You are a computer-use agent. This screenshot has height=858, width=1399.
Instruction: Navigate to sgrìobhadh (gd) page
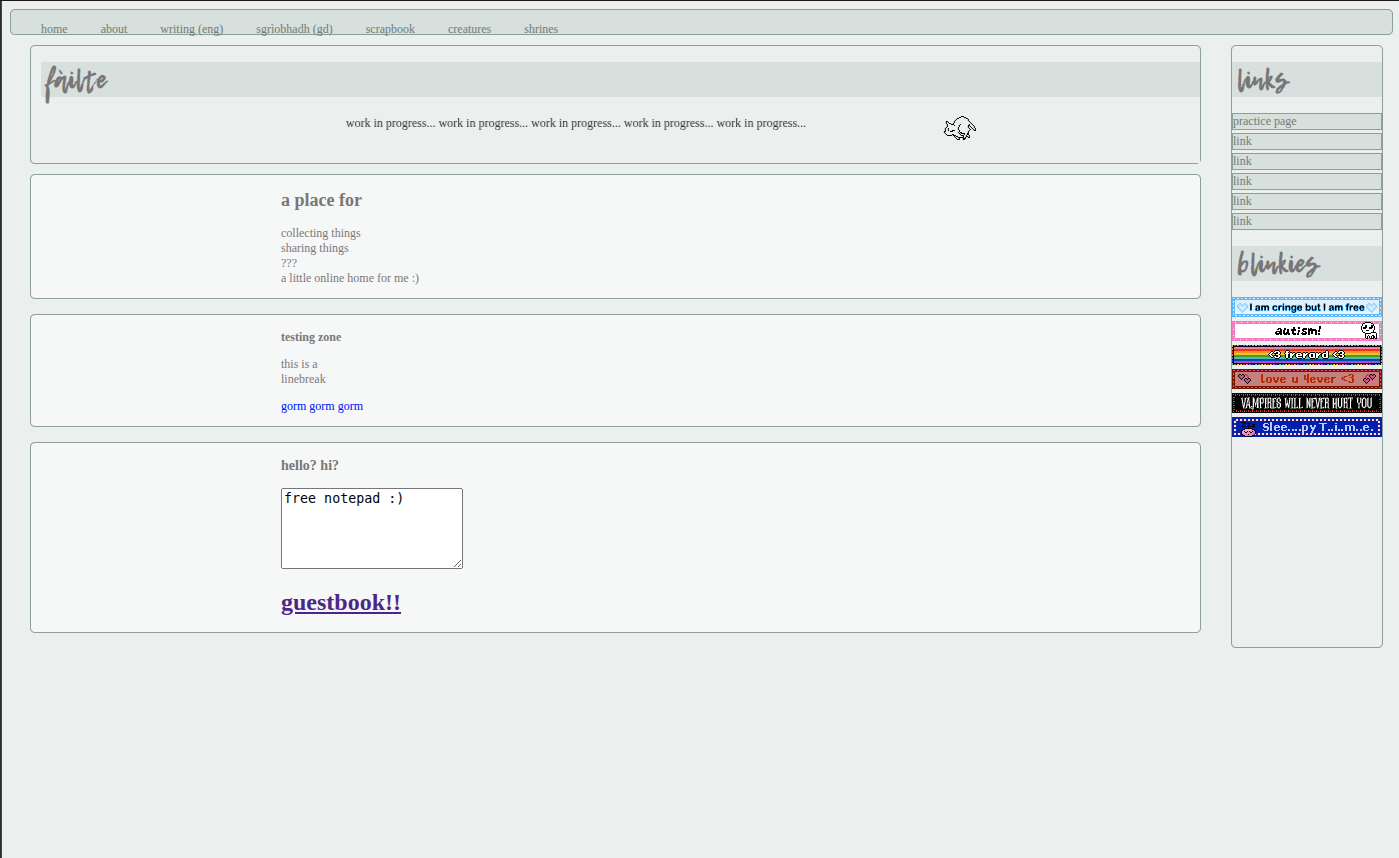click(294, 29)
